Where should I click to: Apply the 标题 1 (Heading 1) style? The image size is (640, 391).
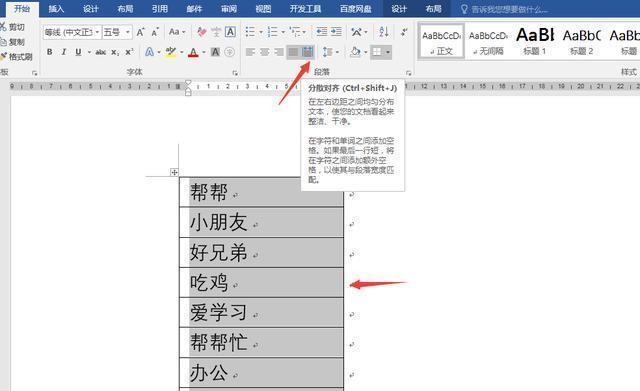pyautogui.click(x=535, y=42)
